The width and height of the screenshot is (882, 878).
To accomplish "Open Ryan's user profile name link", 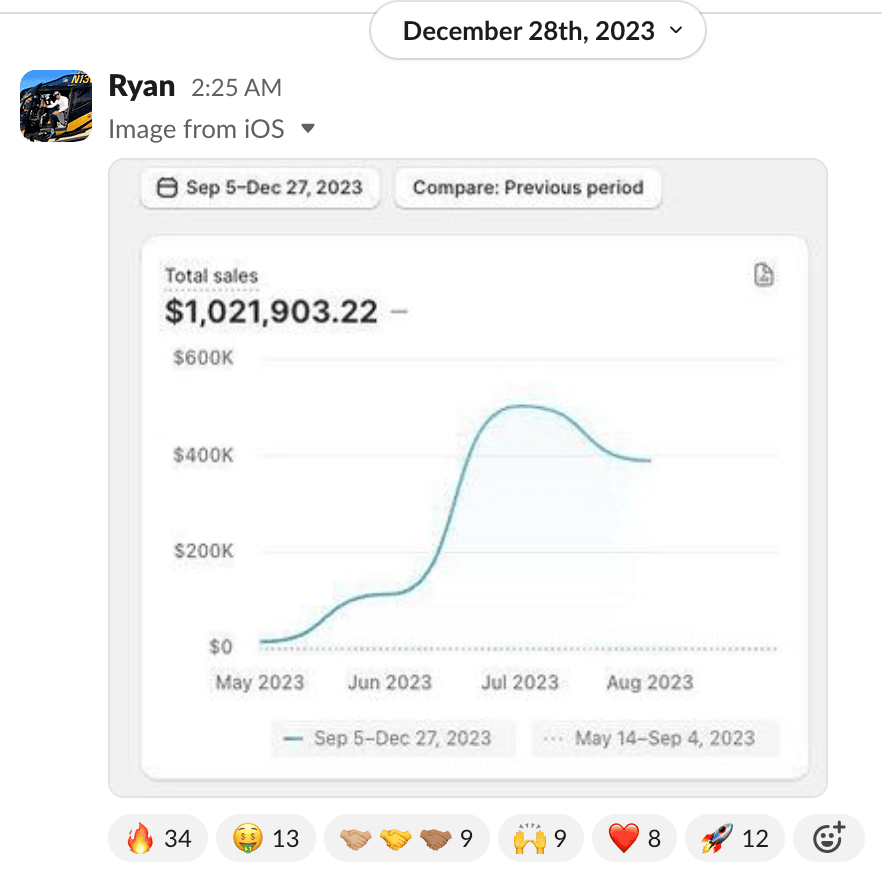I will (141, 87).
